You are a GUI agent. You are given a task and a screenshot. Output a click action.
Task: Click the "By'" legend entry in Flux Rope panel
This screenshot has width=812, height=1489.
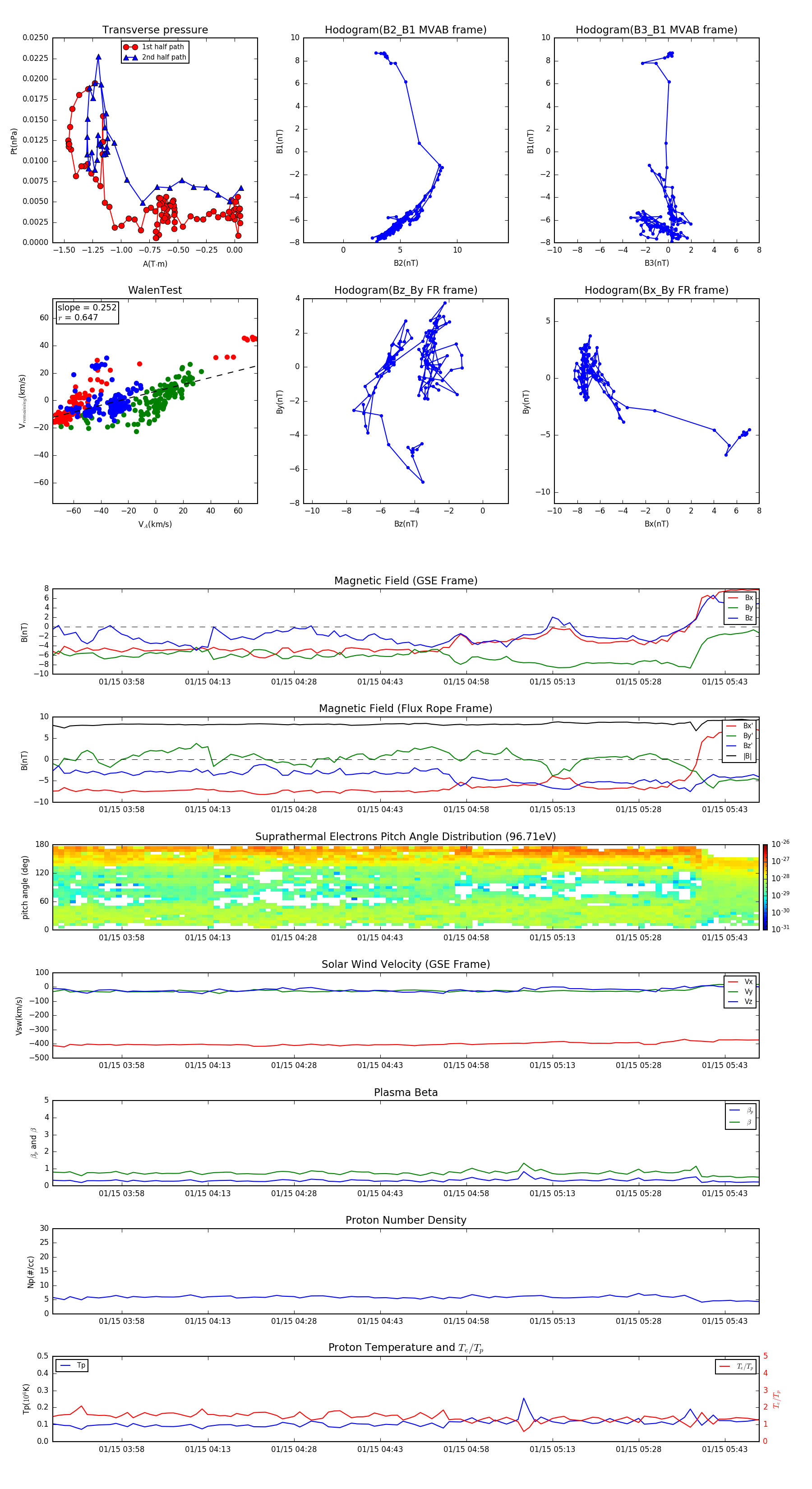point(740,736)
